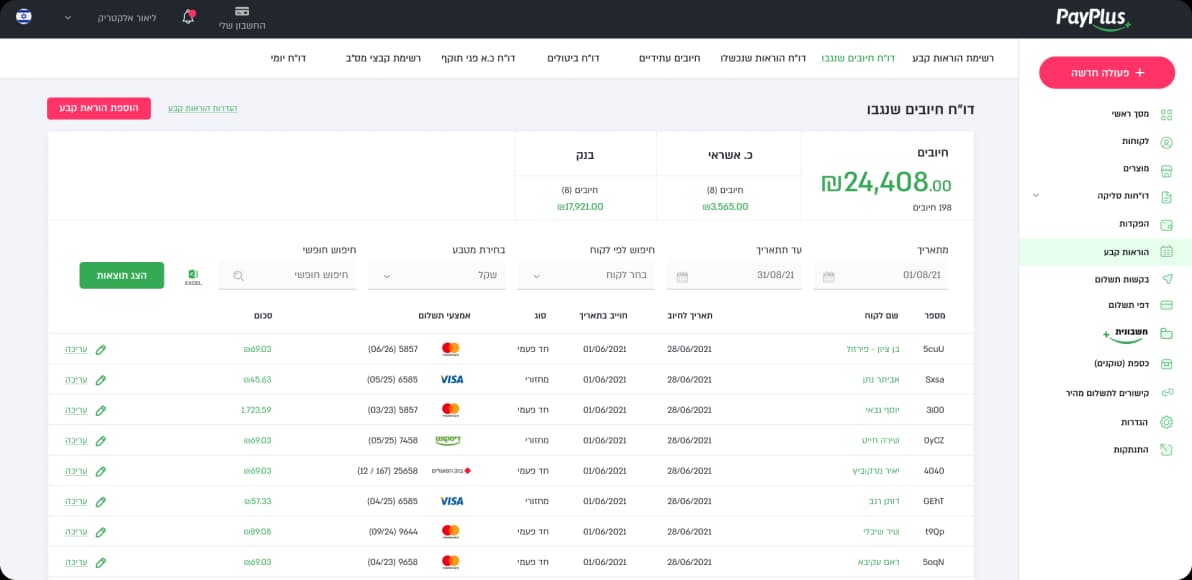Click the PayPlus logo
Image resolution: width=1192 pixels, height=580 pixels.
point(1092,19)
